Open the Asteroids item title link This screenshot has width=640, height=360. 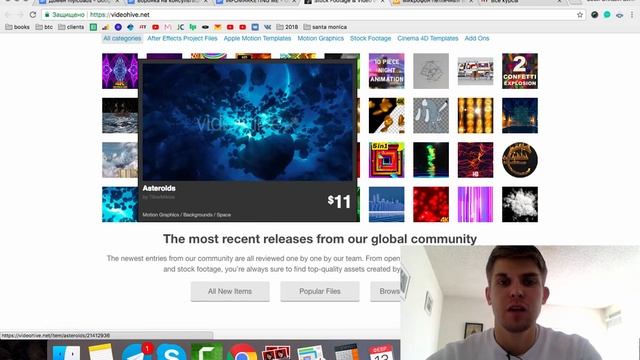[x=159, y=188]
